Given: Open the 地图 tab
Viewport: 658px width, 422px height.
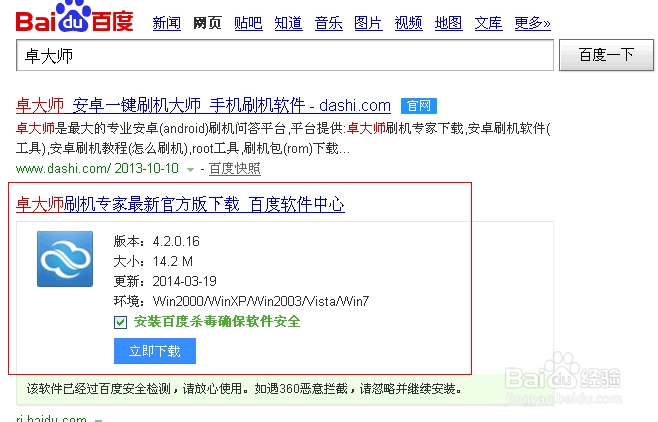Looking at the screenshot, I should 448,23.
